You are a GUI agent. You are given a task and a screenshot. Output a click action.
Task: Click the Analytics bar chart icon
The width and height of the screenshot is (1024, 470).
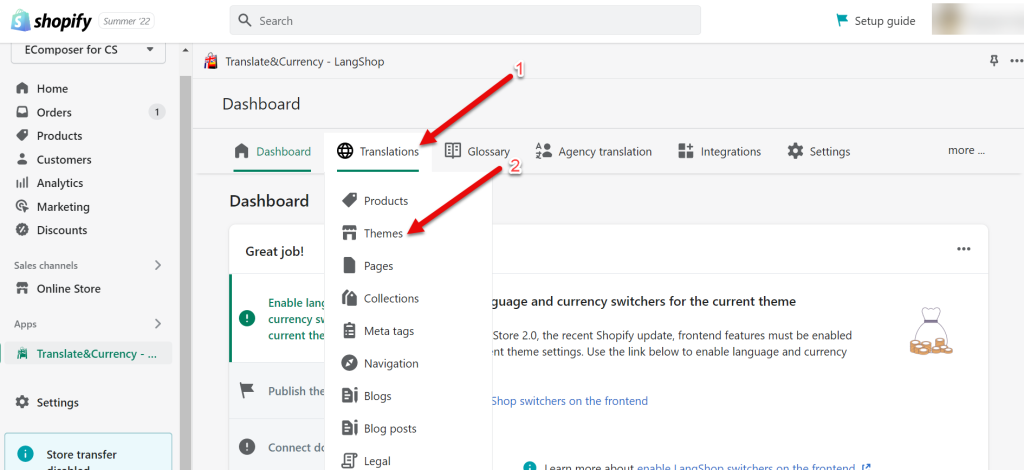point(22,183)
